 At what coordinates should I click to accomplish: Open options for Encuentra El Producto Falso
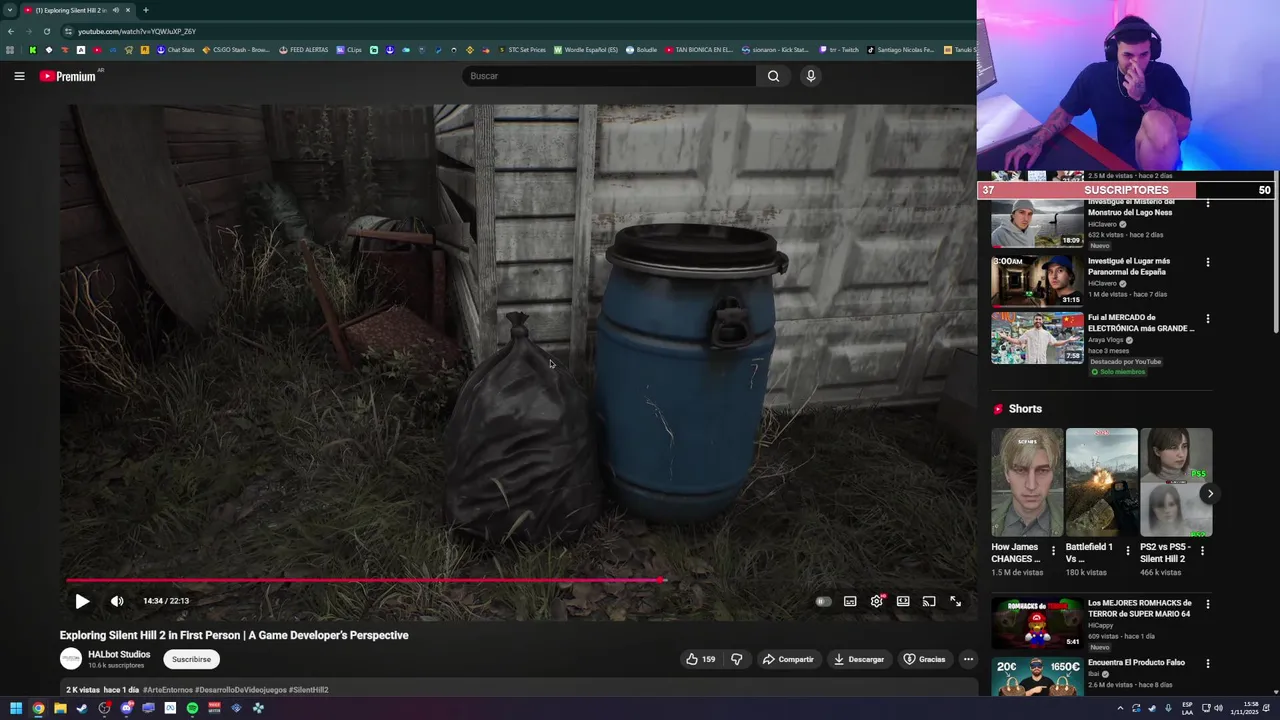click(1207, 663)
